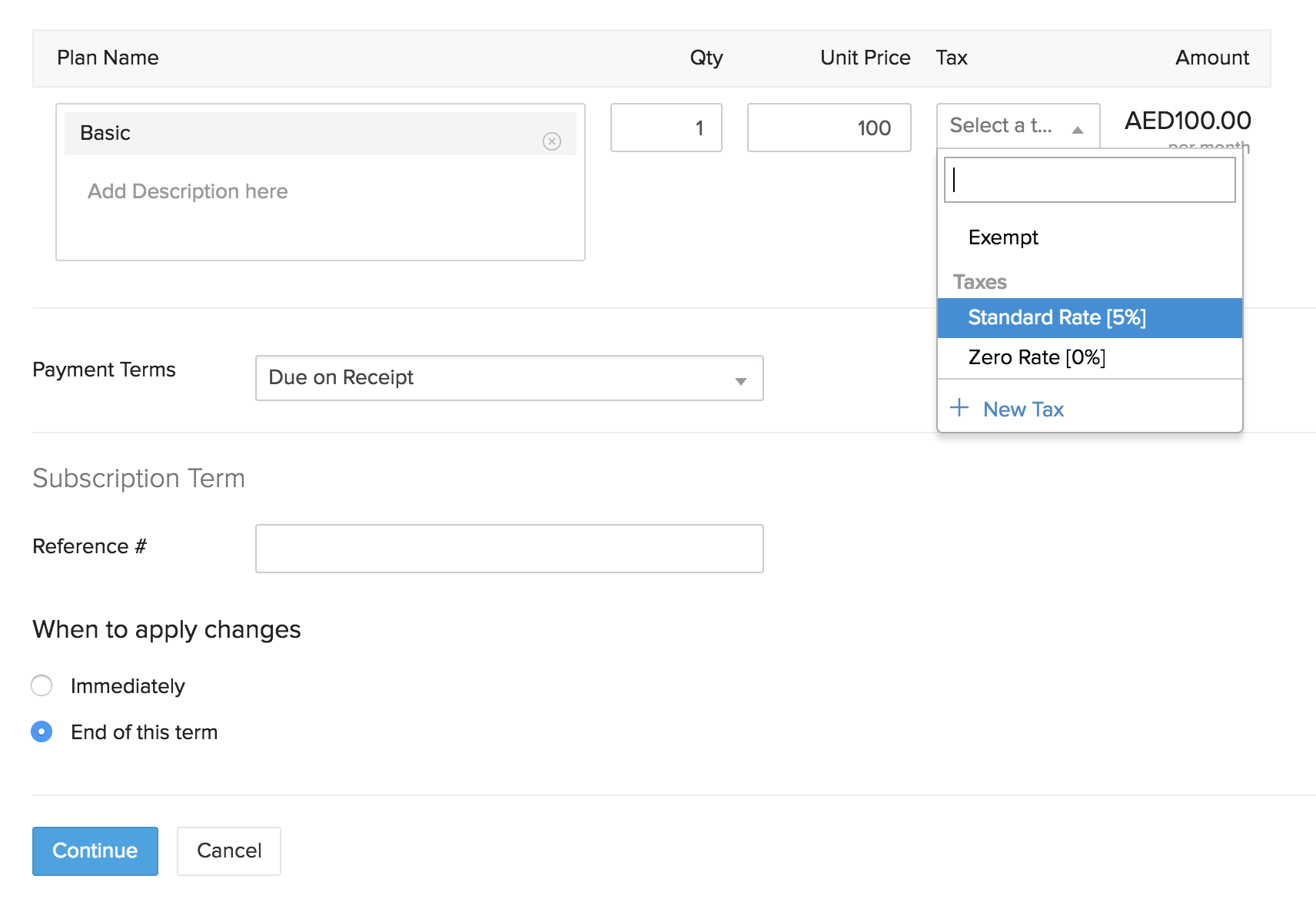1316x899 pixels.
Task: Click the plus icon to create a New Tax
Action: tap(959, 409)
